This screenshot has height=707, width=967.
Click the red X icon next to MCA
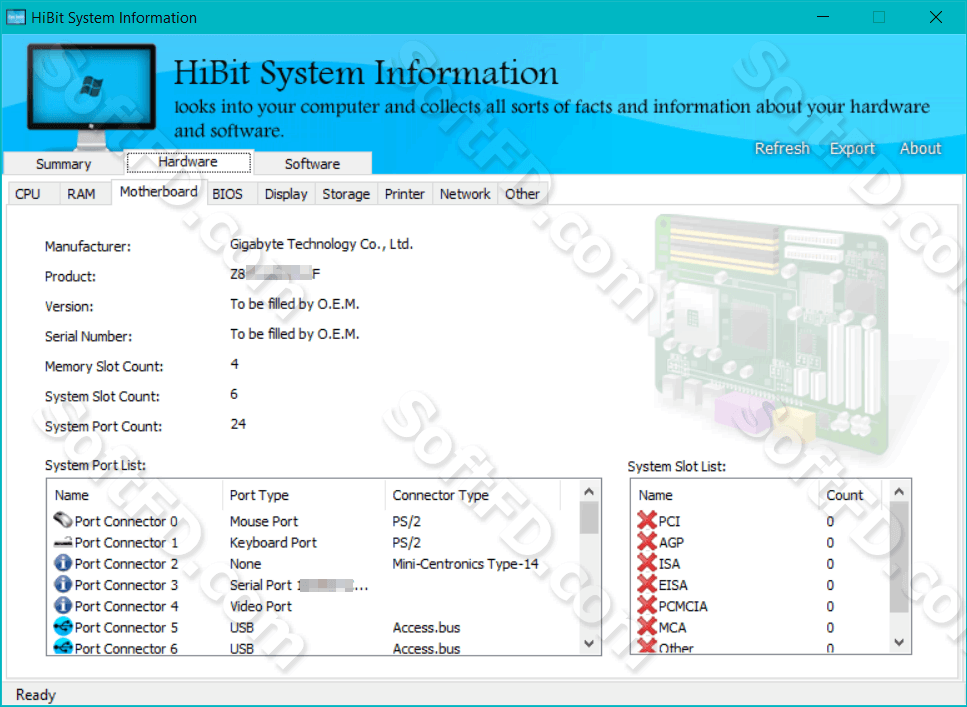(647, 627)
